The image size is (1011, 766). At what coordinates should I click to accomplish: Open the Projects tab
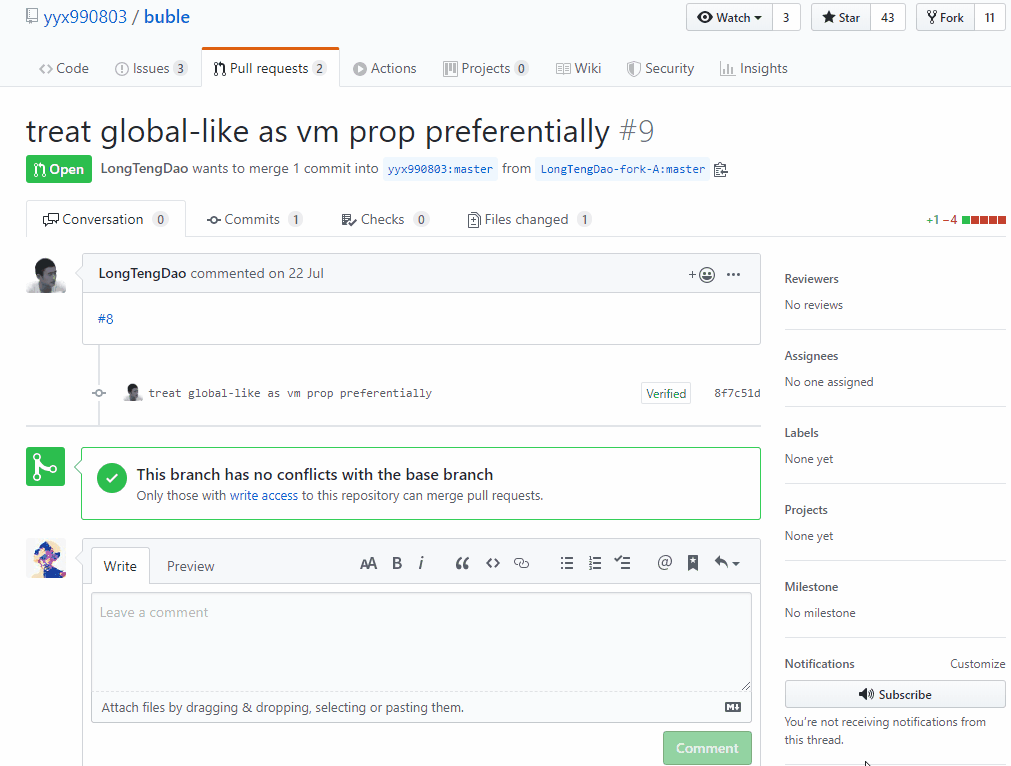coord(486,68)
